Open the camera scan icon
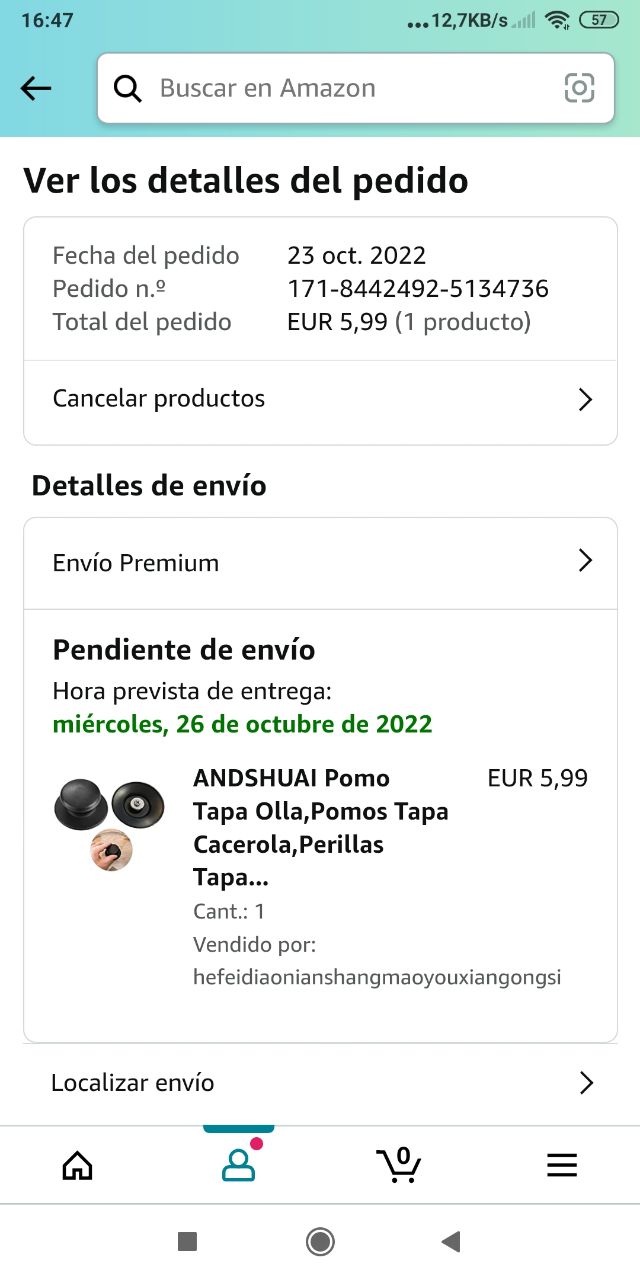The height and width of the screenshot is (1280, 640). coord(579,89)
